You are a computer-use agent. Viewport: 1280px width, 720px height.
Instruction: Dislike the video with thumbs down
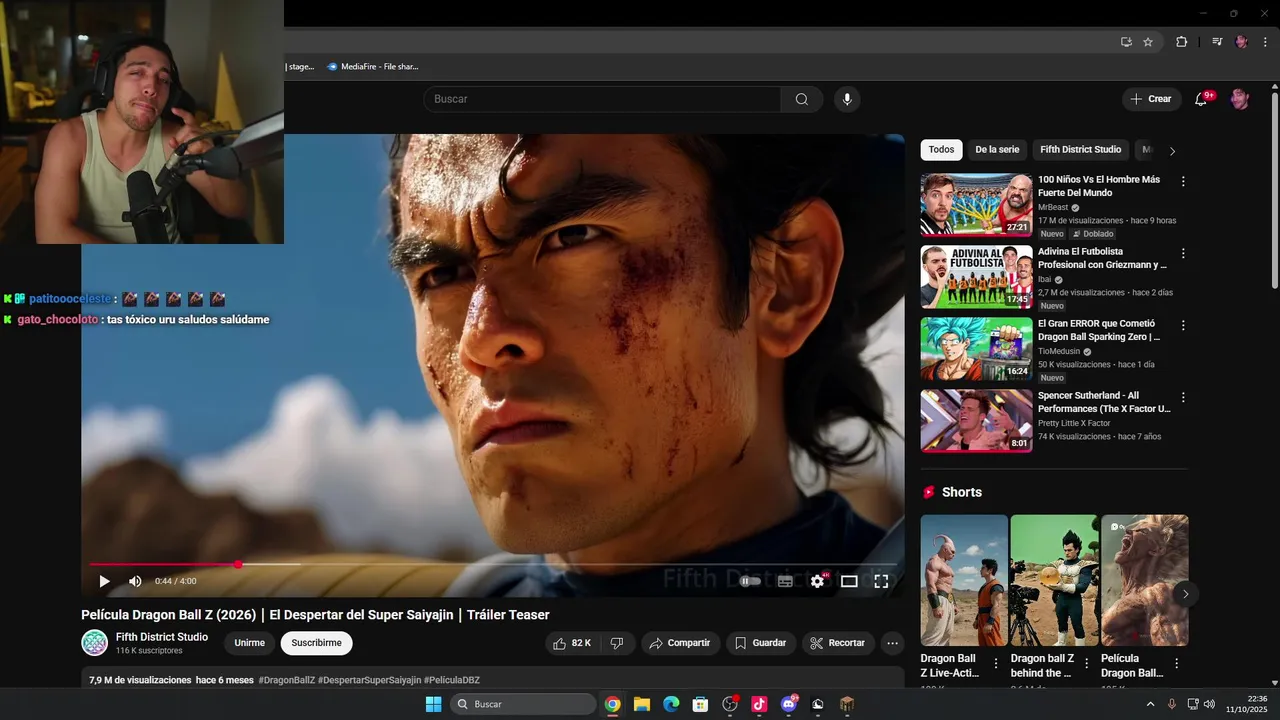pos(617,643)
